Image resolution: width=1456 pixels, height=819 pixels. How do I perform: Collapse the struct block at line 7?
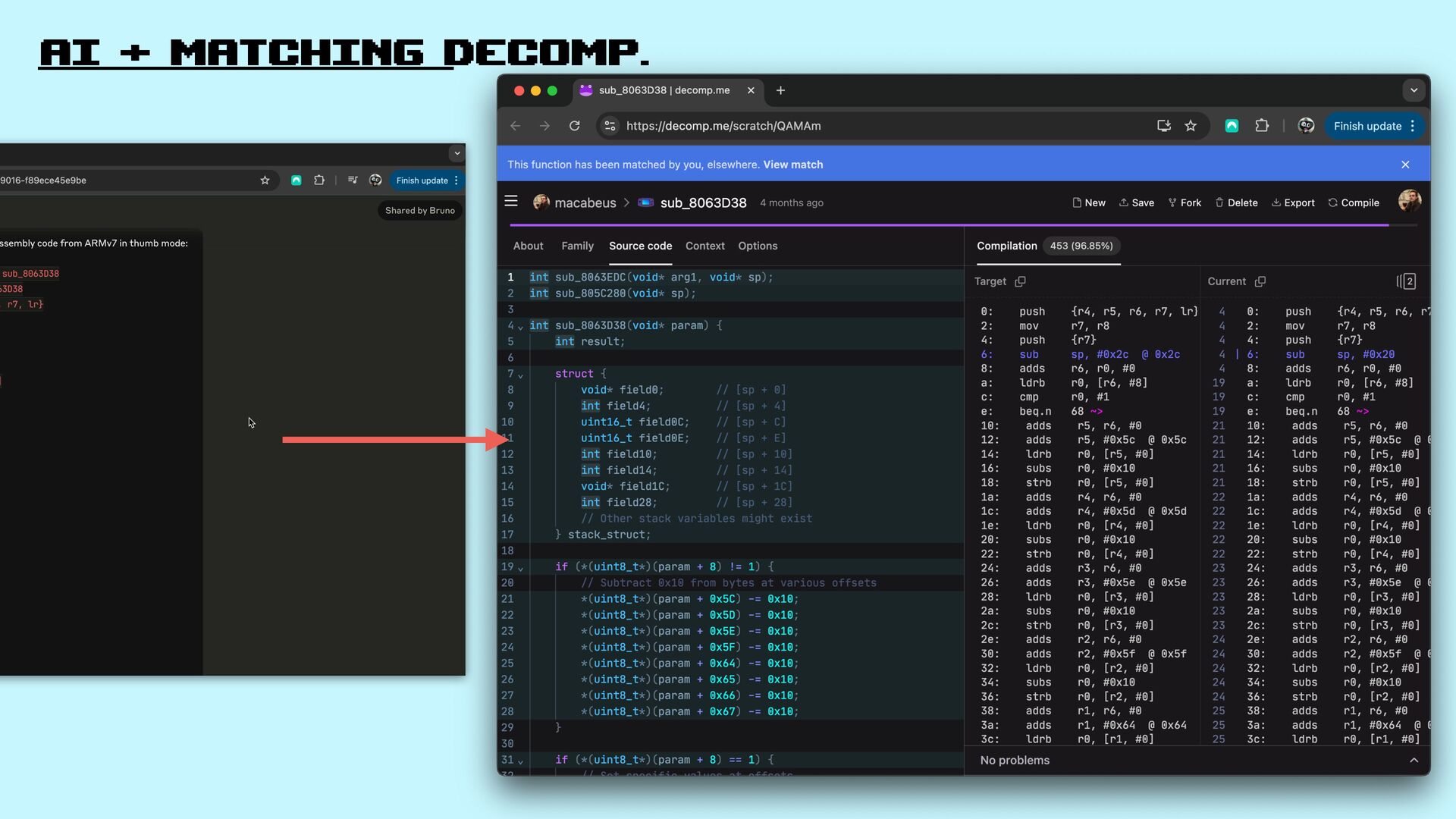520,375
